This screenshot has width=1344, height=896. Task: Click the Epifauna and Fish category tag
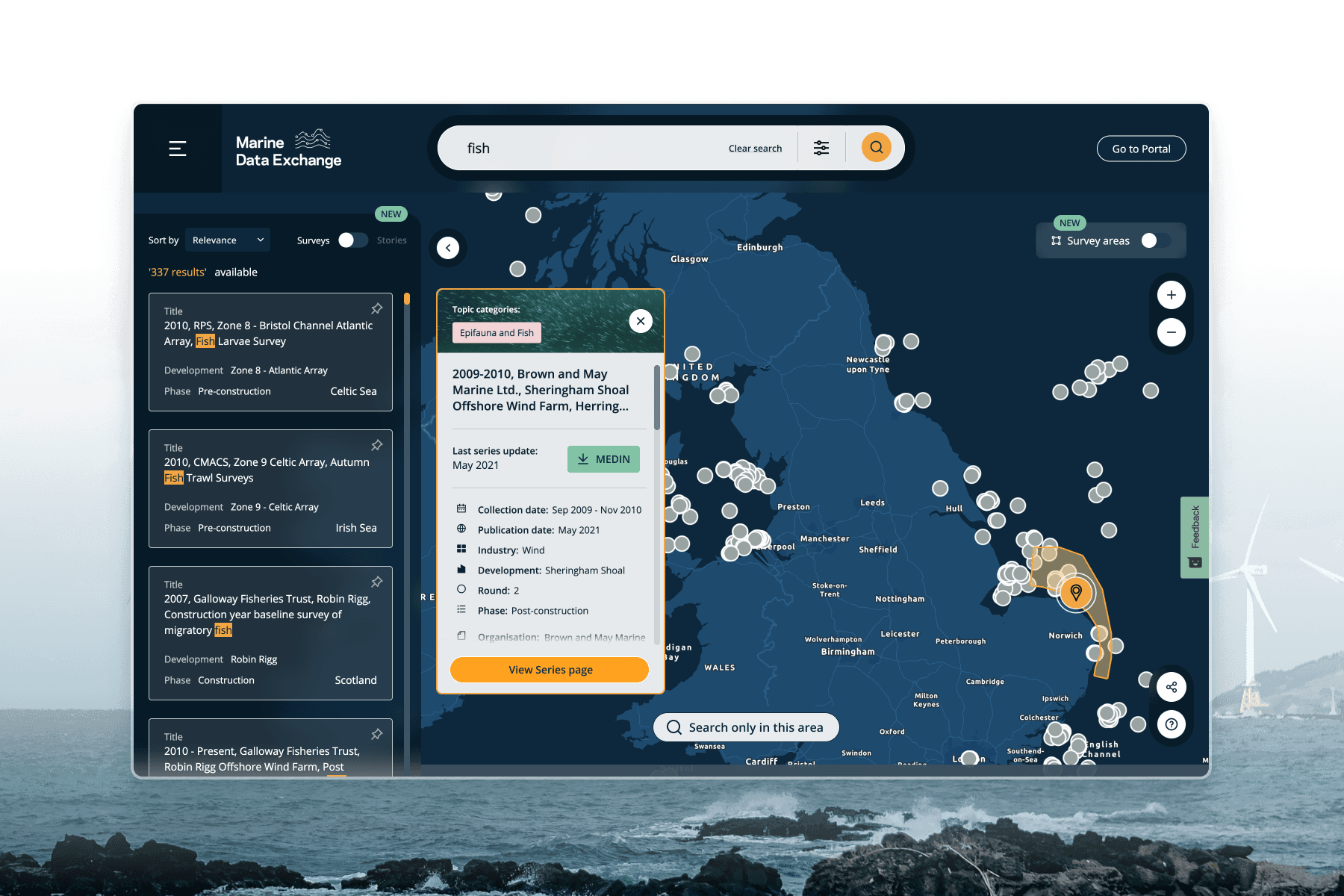[x=497, y=333]
